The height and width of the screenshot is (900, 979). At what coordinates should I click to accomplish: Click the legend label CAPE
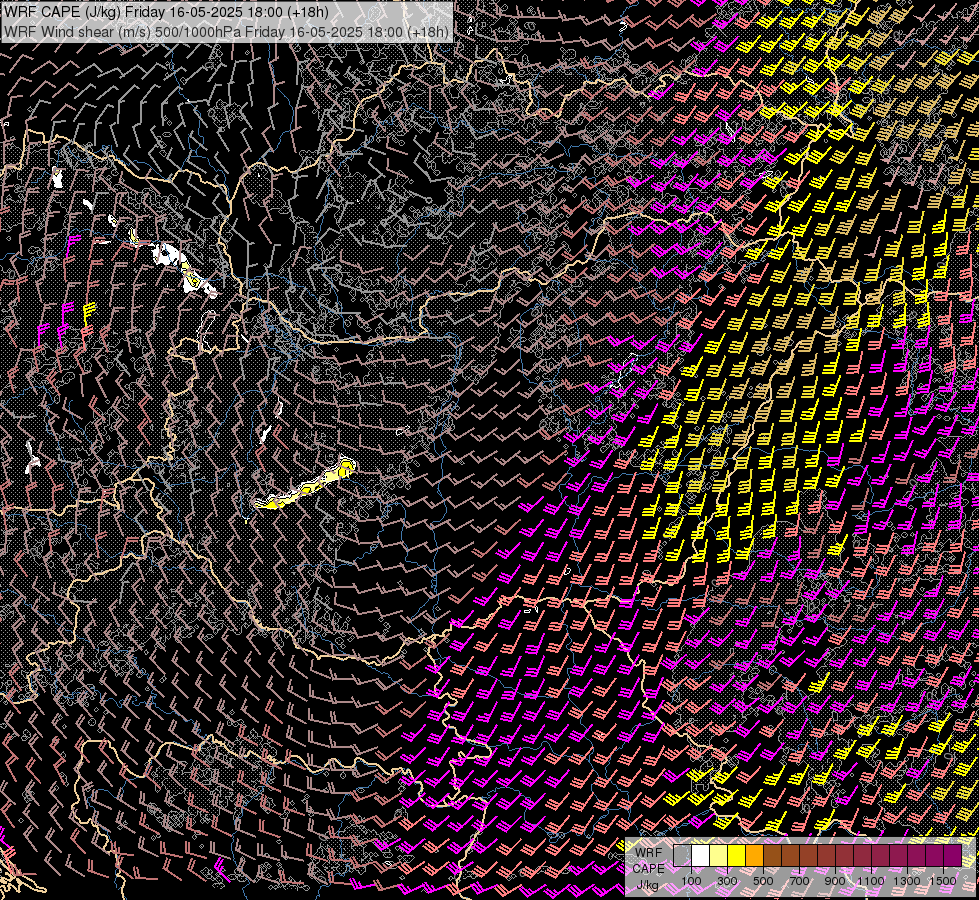(x=648, y=869)
